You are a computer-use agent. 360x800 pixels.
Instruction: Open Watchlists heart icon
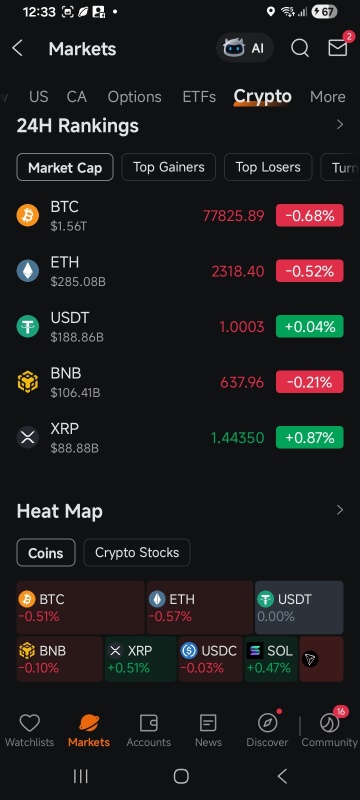30,723
